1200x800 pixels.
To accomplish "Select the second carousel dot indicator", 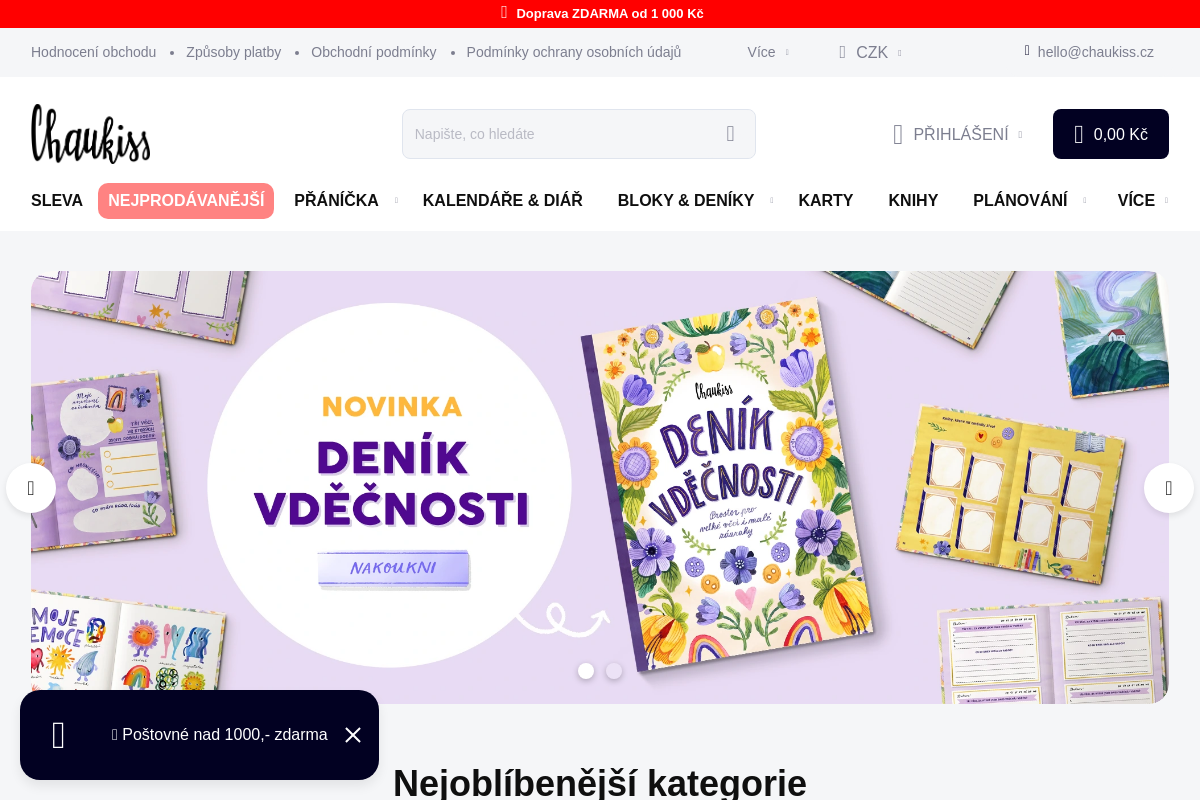I will click(614, 671).
